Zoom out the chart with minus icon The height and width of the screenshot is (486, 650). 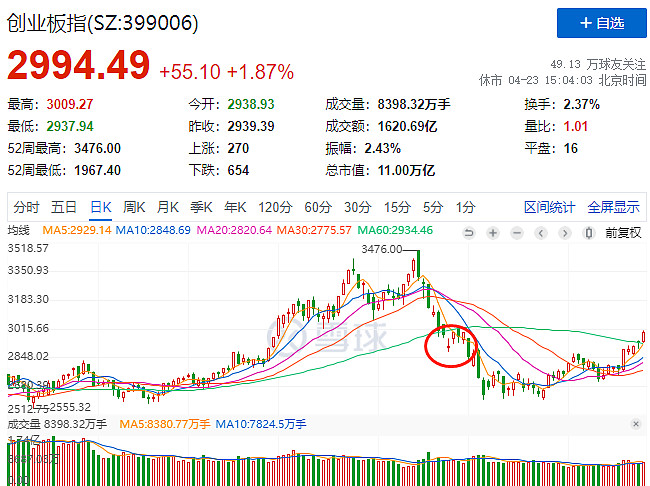(x=517, y=233)
